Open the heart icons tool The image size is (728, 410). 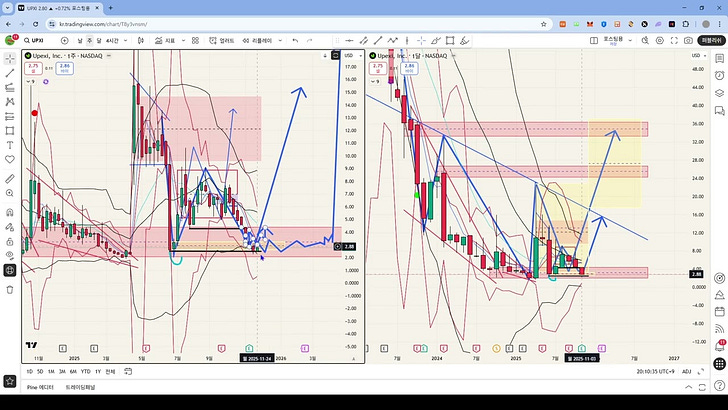tap(10, 159)
